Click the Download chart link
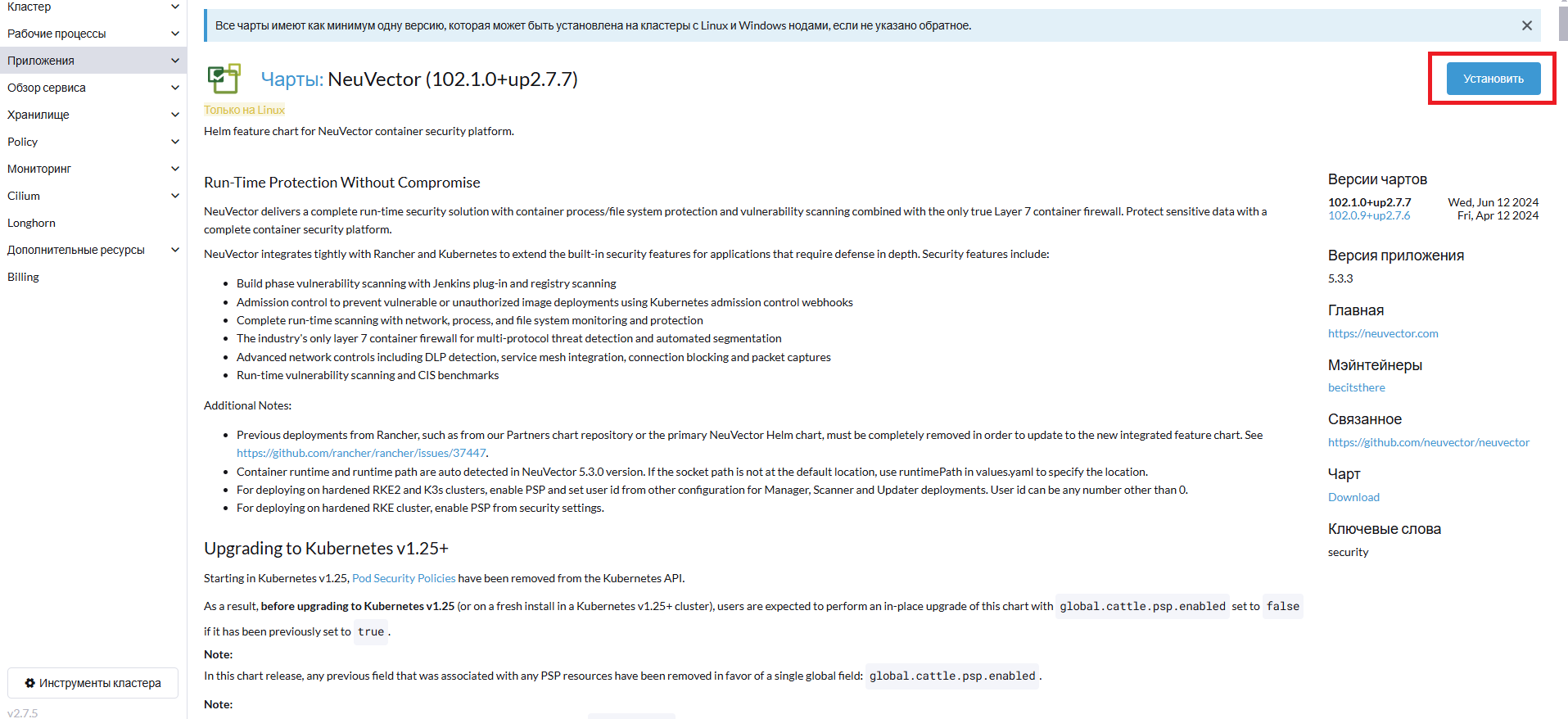1568x719 pixels. pyautogui.click(x=1353, y=497)
